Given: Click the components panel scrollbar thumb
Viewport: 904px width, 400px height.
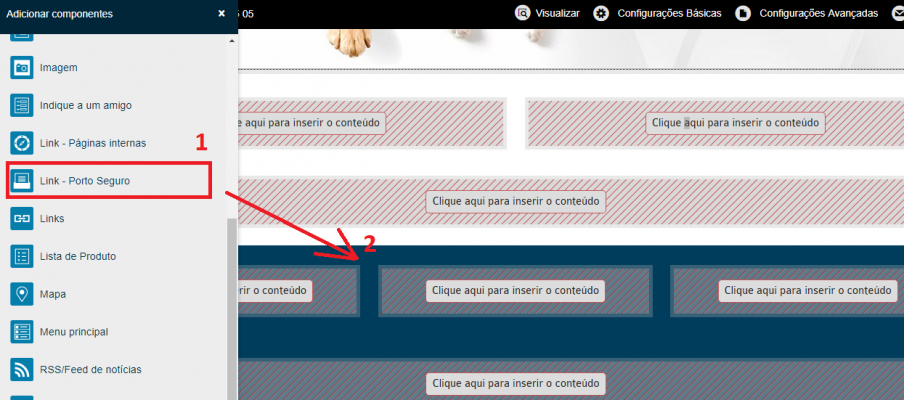Looking at the screenshot, I should 232,309.
